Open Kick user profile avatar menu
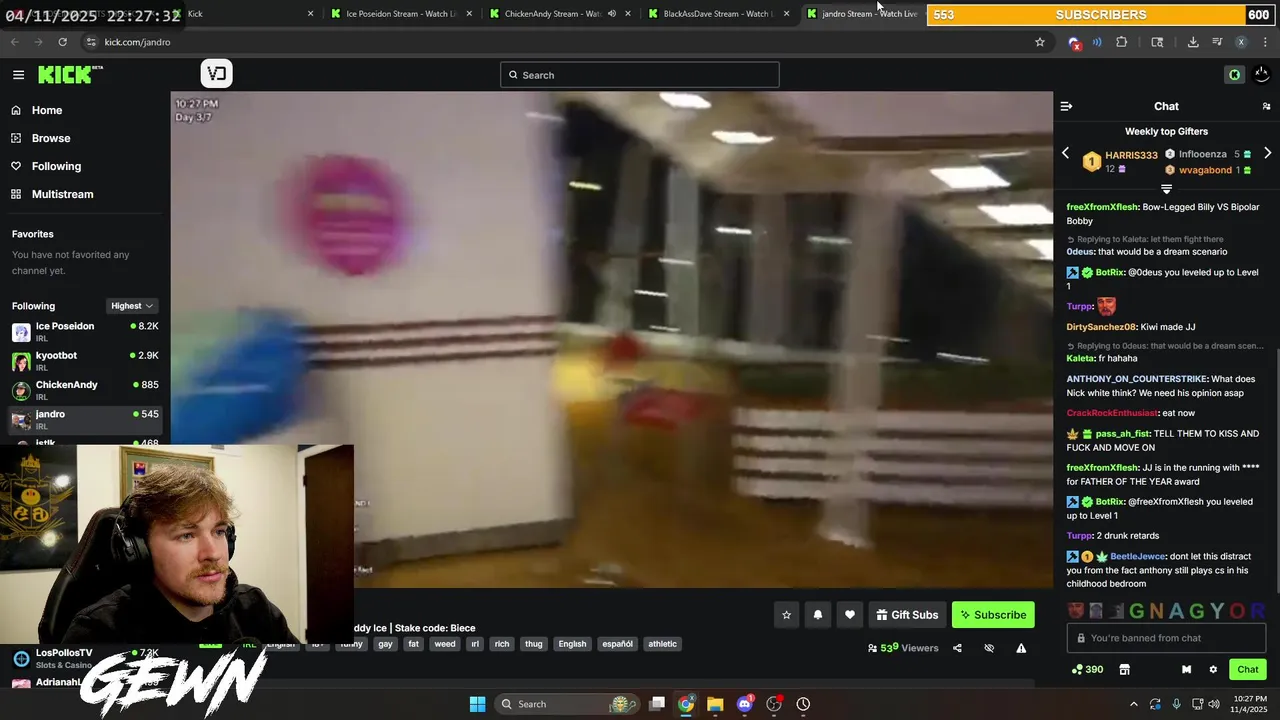 click(1262, 75)
